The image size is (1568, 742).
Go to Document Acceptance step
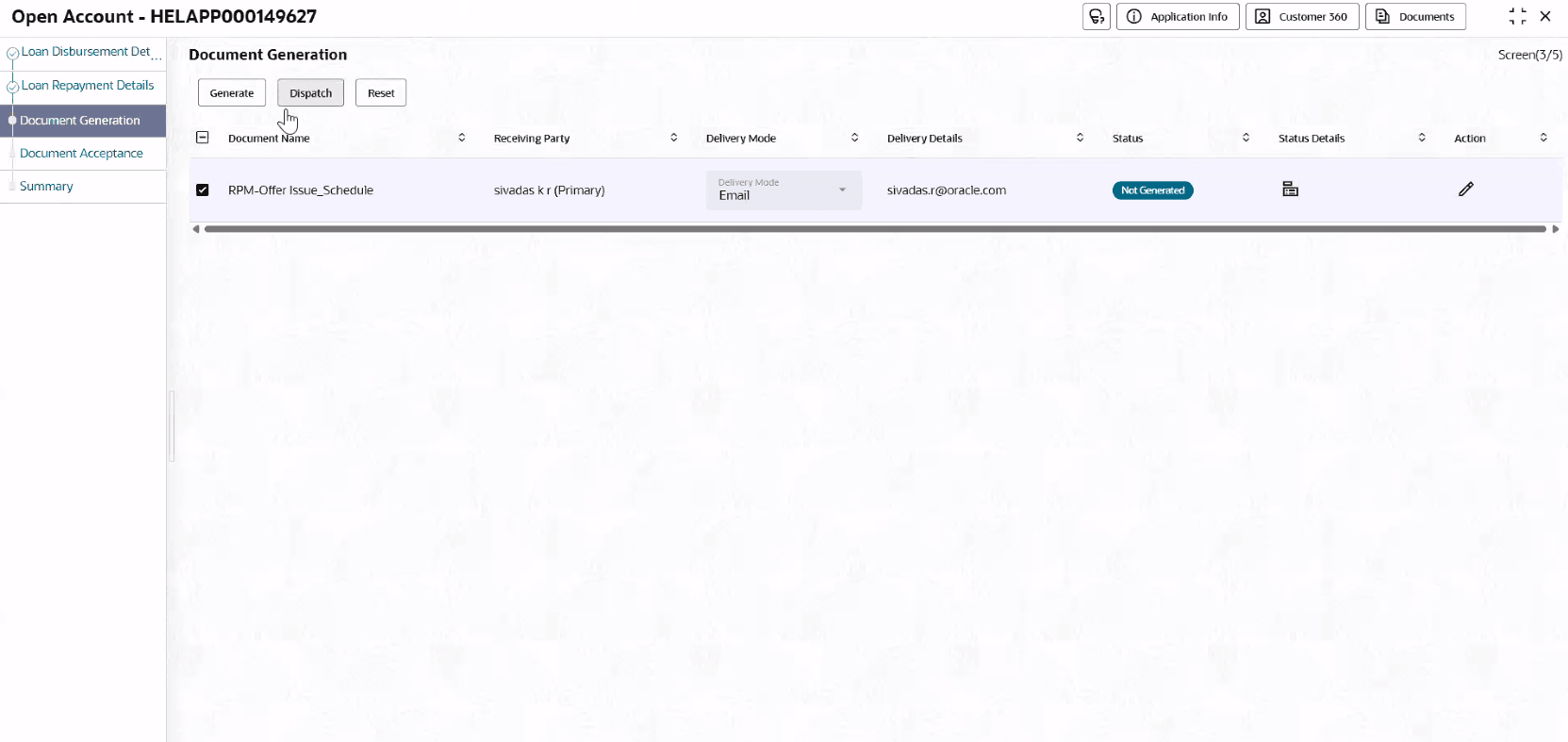[x=81, y=153]
